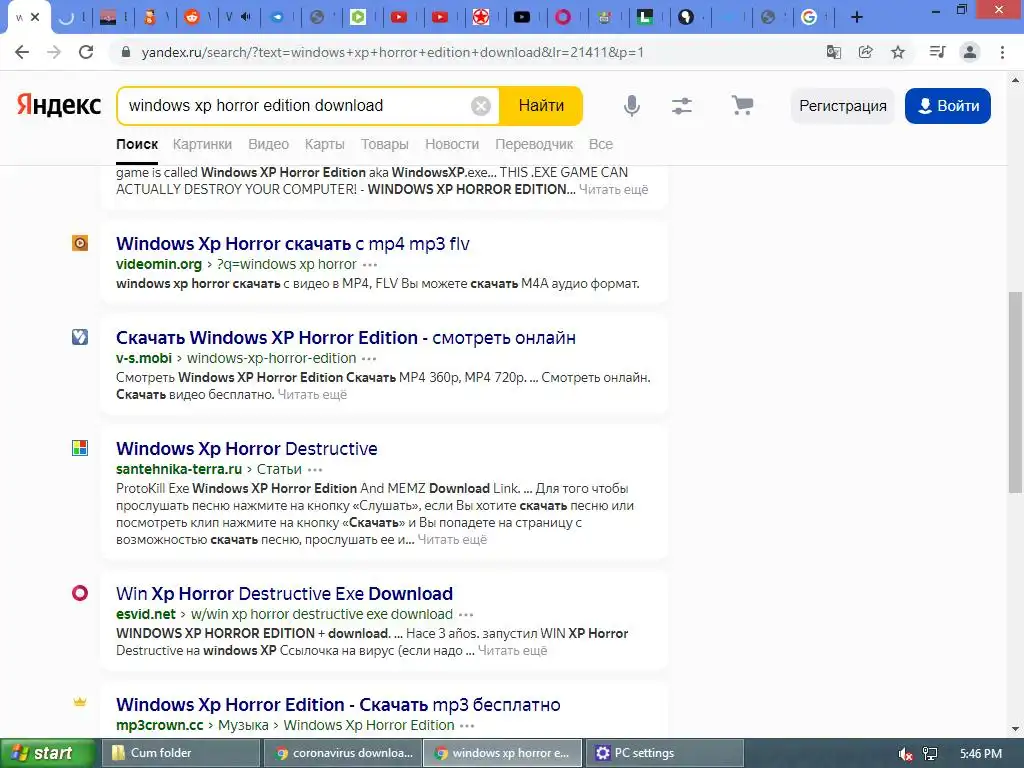Open 'Windows Xp Horror Edition - Скачать mp3' result
This screenshot has height=768, width=1024.
338,705
